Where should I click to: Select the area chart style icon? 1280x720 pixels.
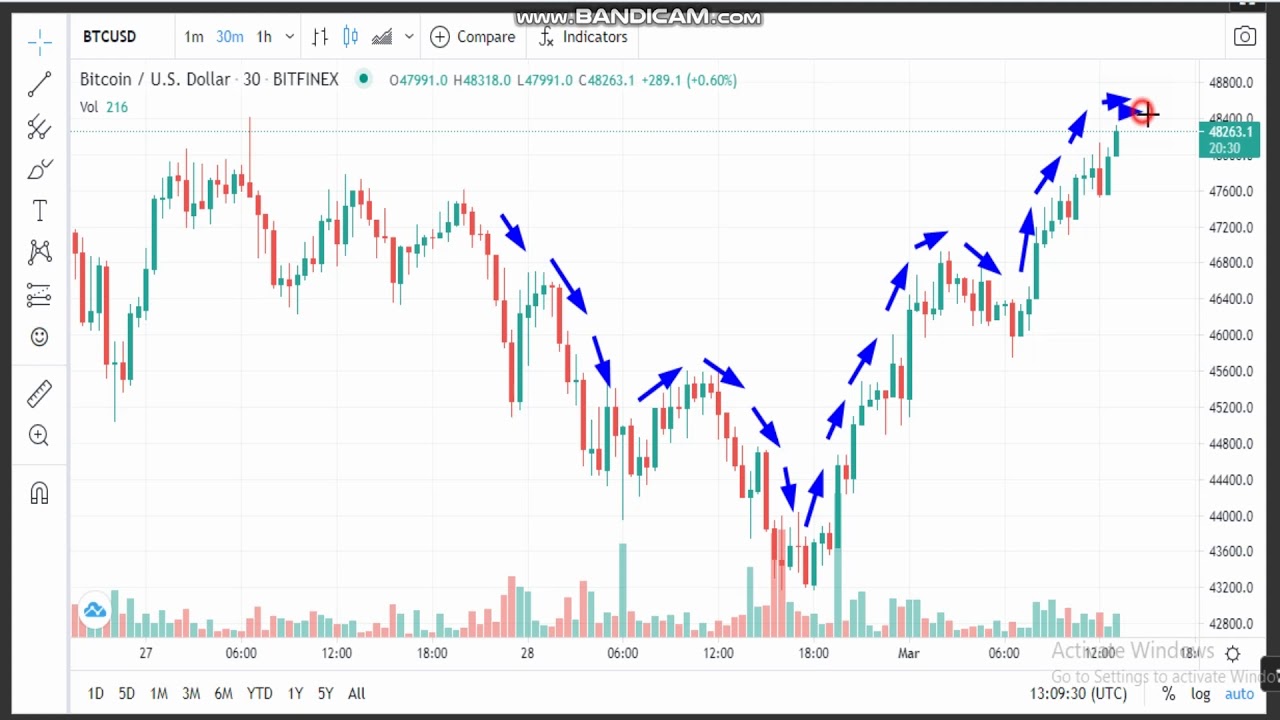(x=382, y=37)
